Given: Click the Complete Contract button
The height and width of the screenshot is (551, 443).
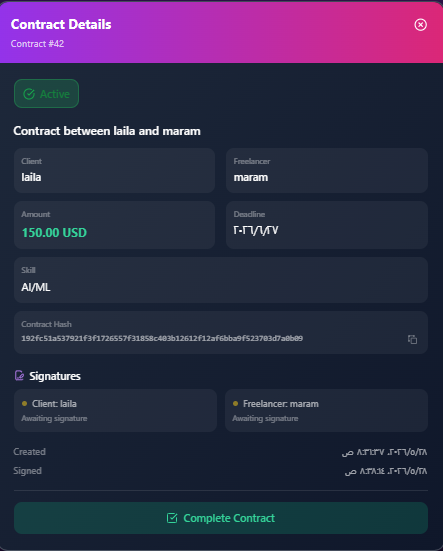Looking at the screenshot, I should click(221, 518).
